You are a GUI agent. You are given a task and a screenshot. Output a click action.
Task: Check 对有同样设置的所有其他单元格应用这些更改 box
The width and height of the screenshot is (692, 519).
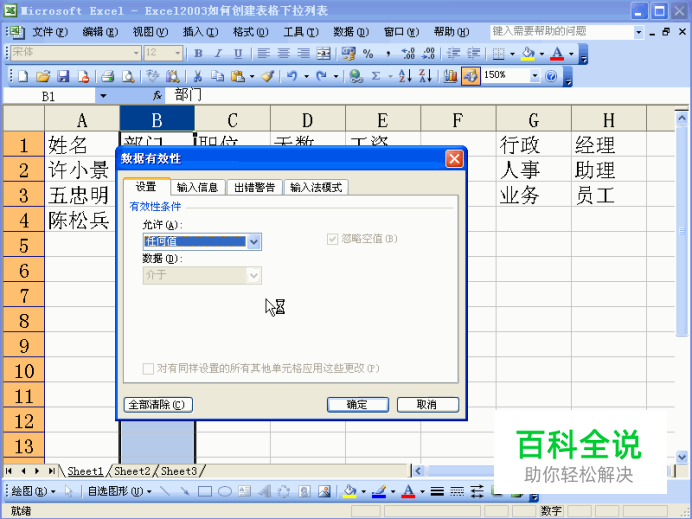(148, 368)
